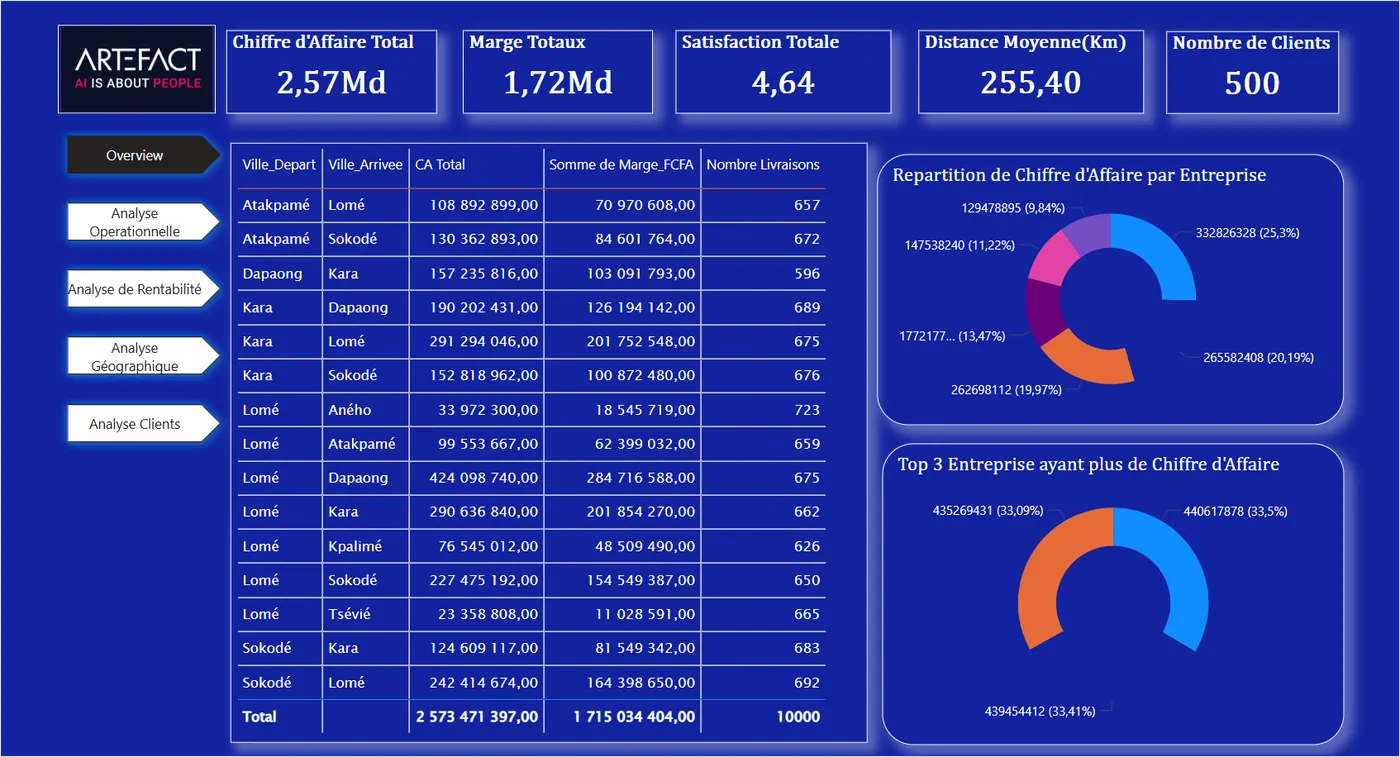Click the CA Total column header

coord(440,165)
